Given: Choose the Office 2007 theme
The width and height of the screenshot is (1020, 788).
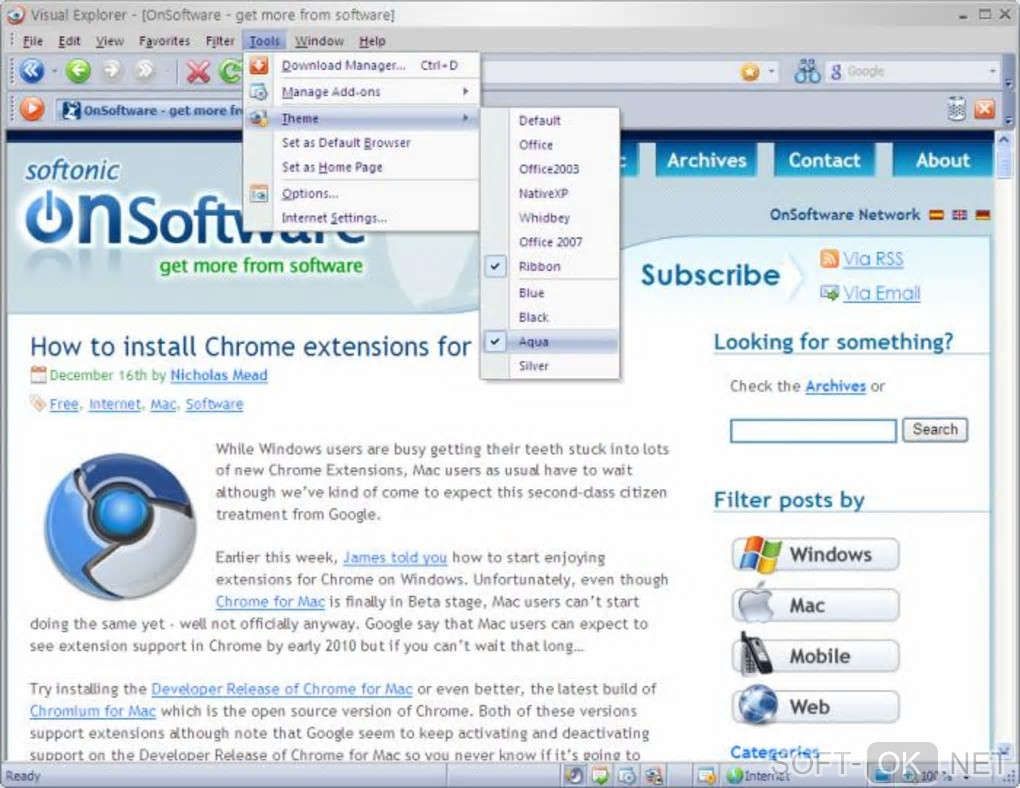Looking at the screenshot, I should tap(550, 241).
